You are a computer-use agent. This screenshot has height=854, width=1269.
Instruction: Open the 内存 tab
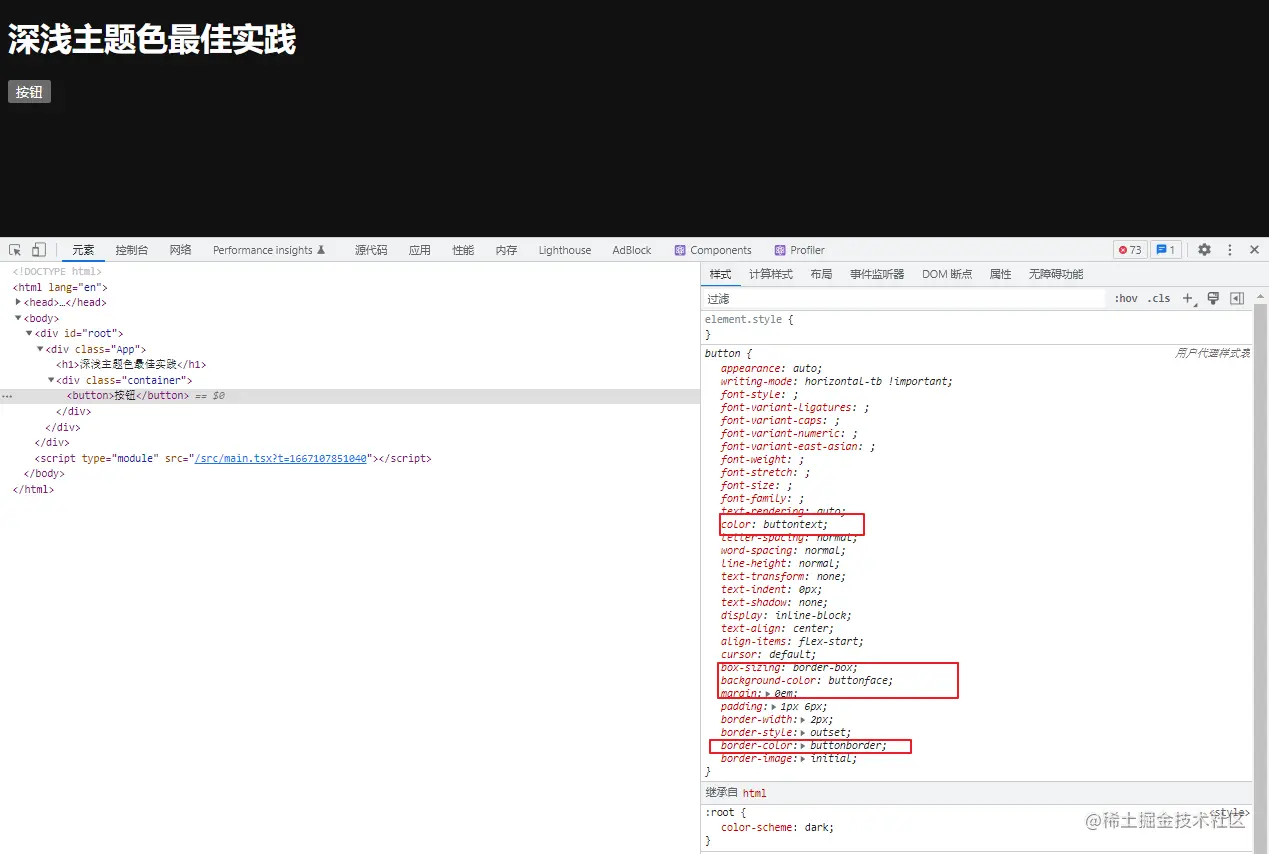click(506, 250)
